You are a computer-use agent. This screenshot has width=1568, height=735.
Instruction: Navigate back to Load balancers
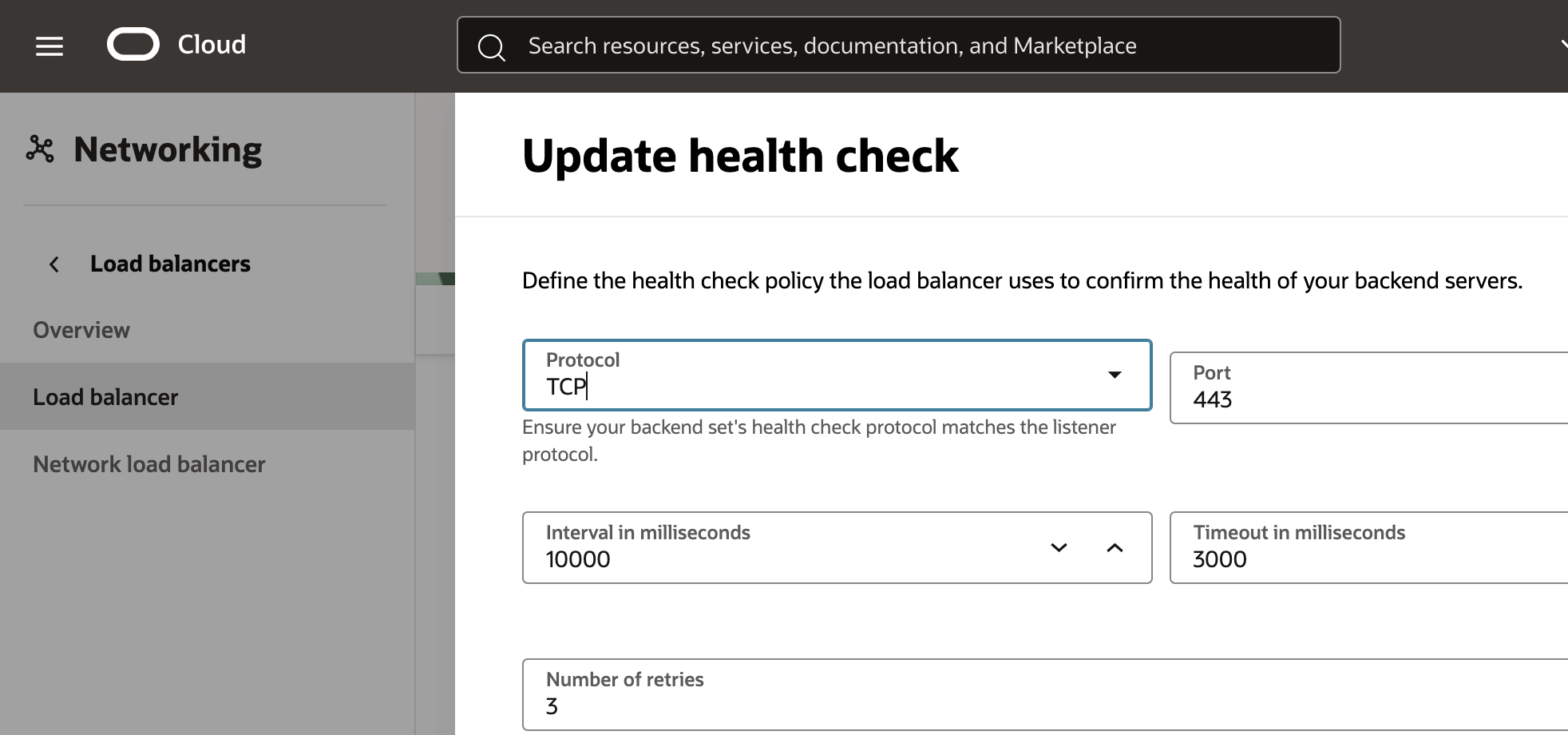(x=169, y=264)
